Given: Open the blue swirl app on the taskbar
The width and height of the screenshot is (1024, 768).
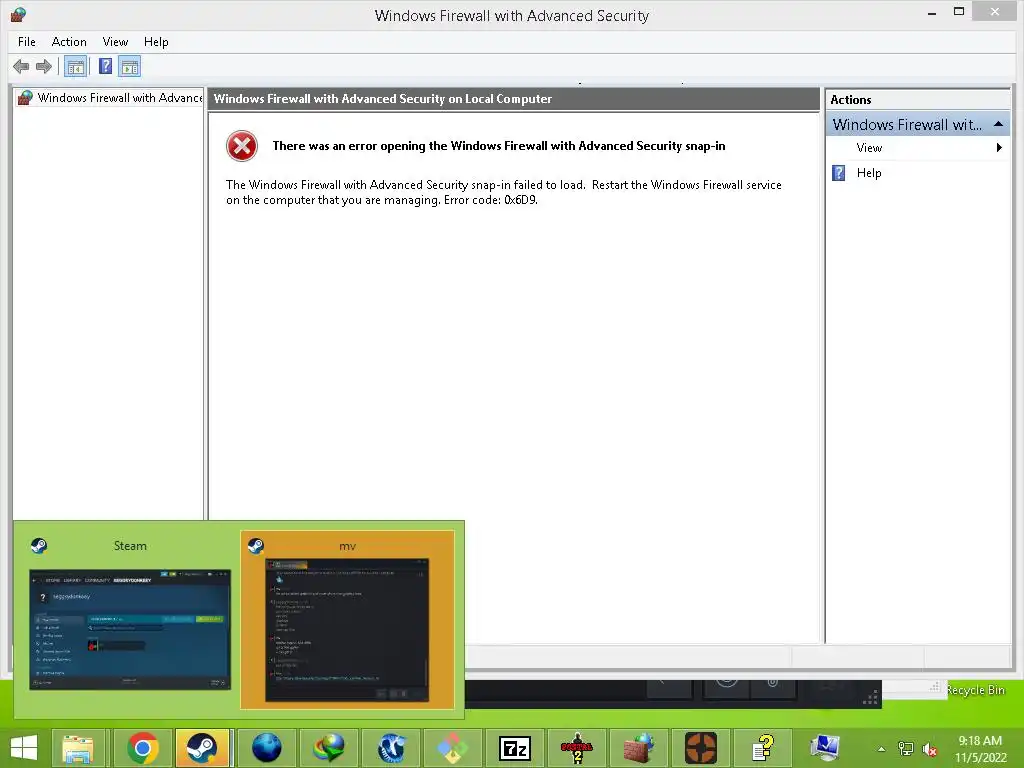Looking at the screenshot, I should pos(391,748).
